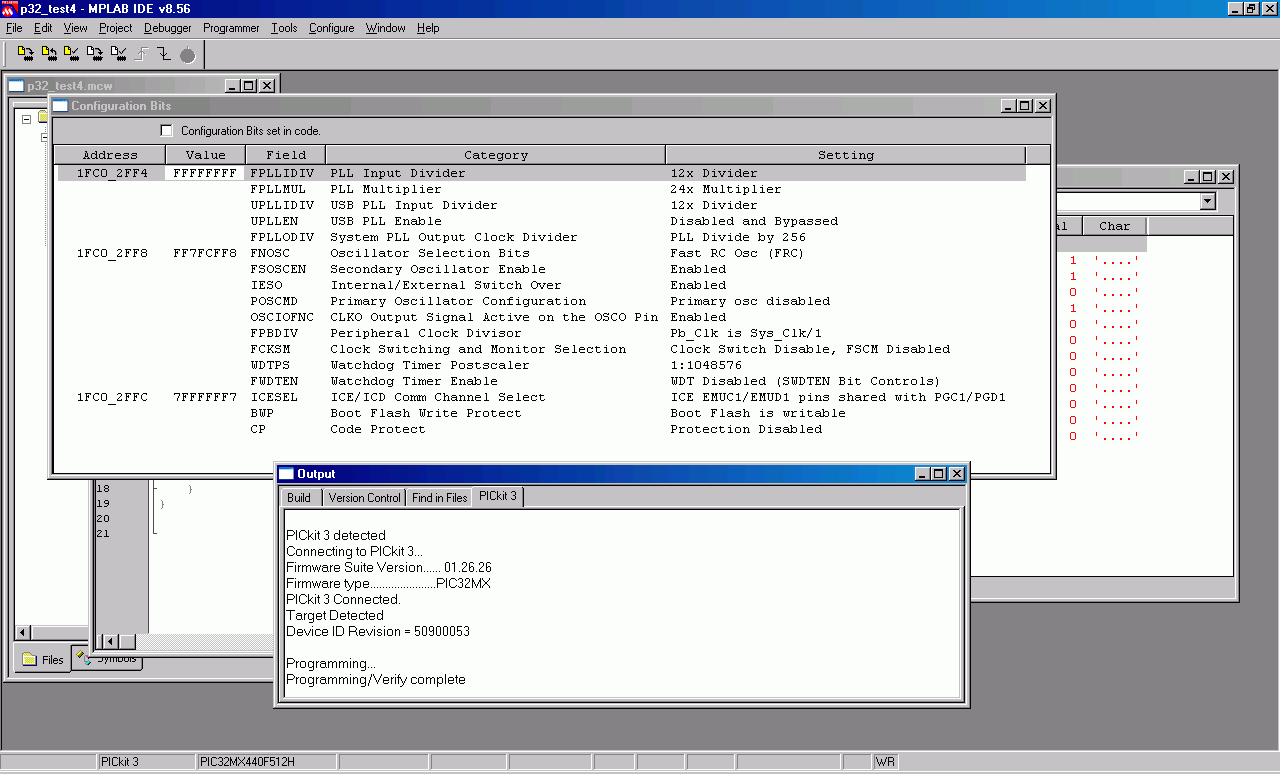Open the Help menu
This screenshot has width=1280, height=774.
[x=428, y=28]
